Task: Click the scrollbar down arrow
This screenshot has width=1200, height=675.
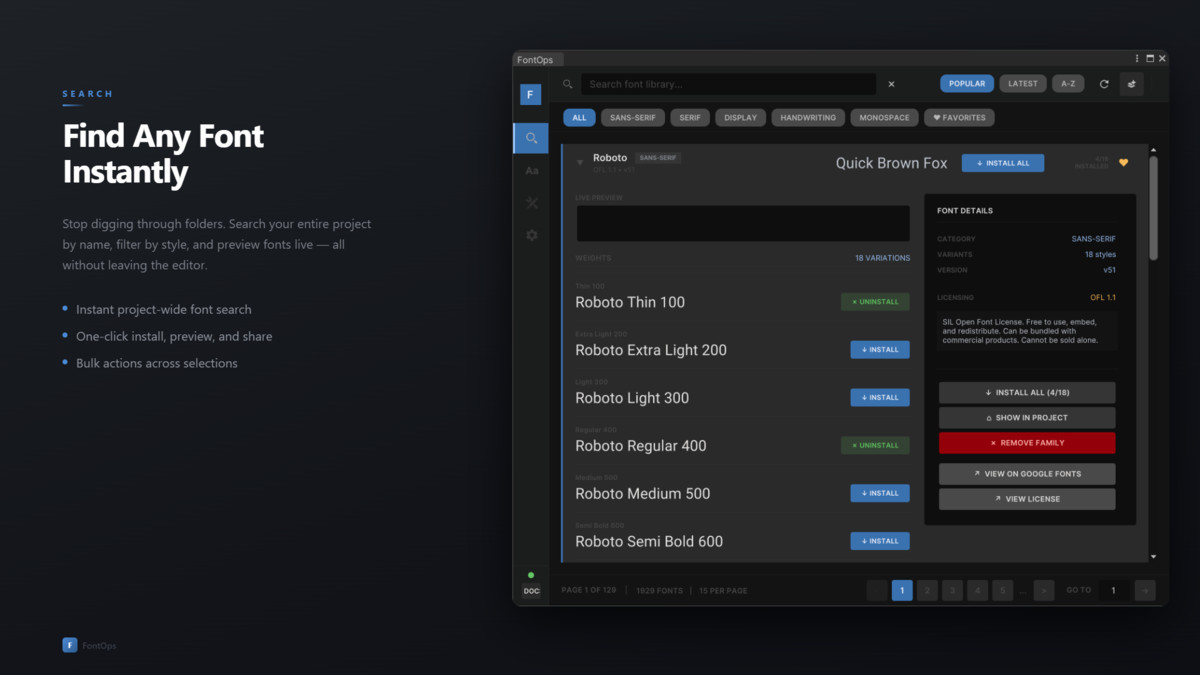Action: click(1154, 557)
